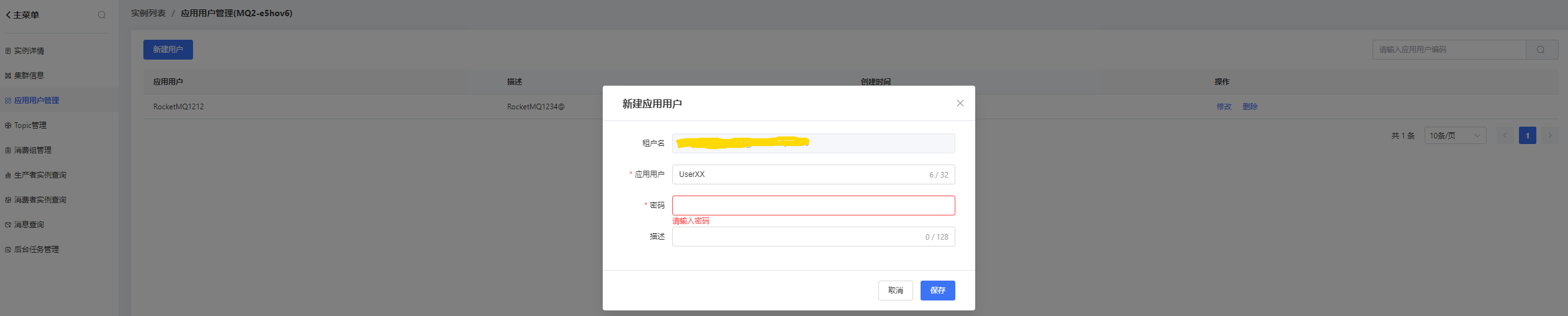The height and width of the screenshot is (316, 1568).
Task: Click the 新建用户 button
Action: tap(168, 50)
